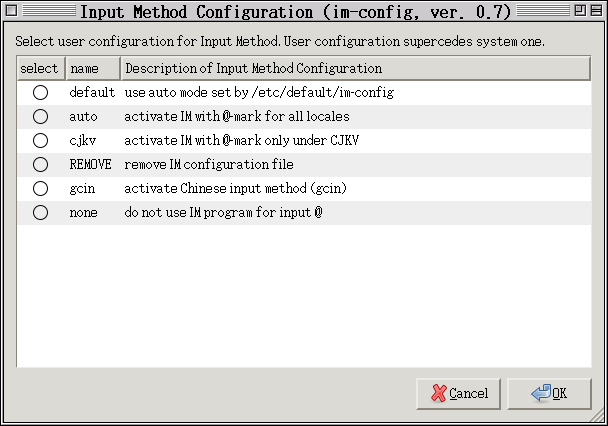Click the gcin name cell

coord(84,188)
